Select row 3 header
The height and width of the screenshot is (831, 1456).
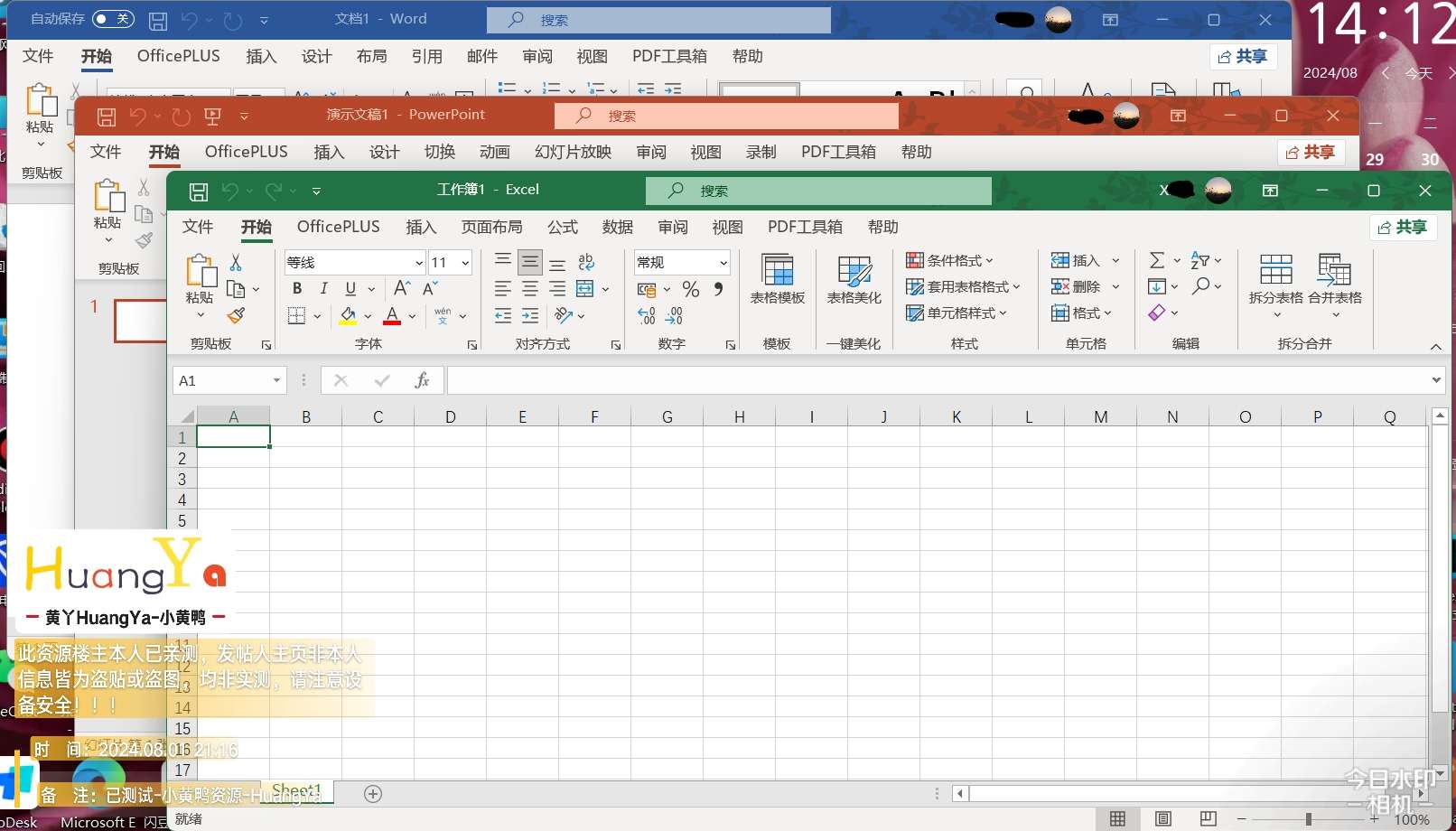coord(182,479)
